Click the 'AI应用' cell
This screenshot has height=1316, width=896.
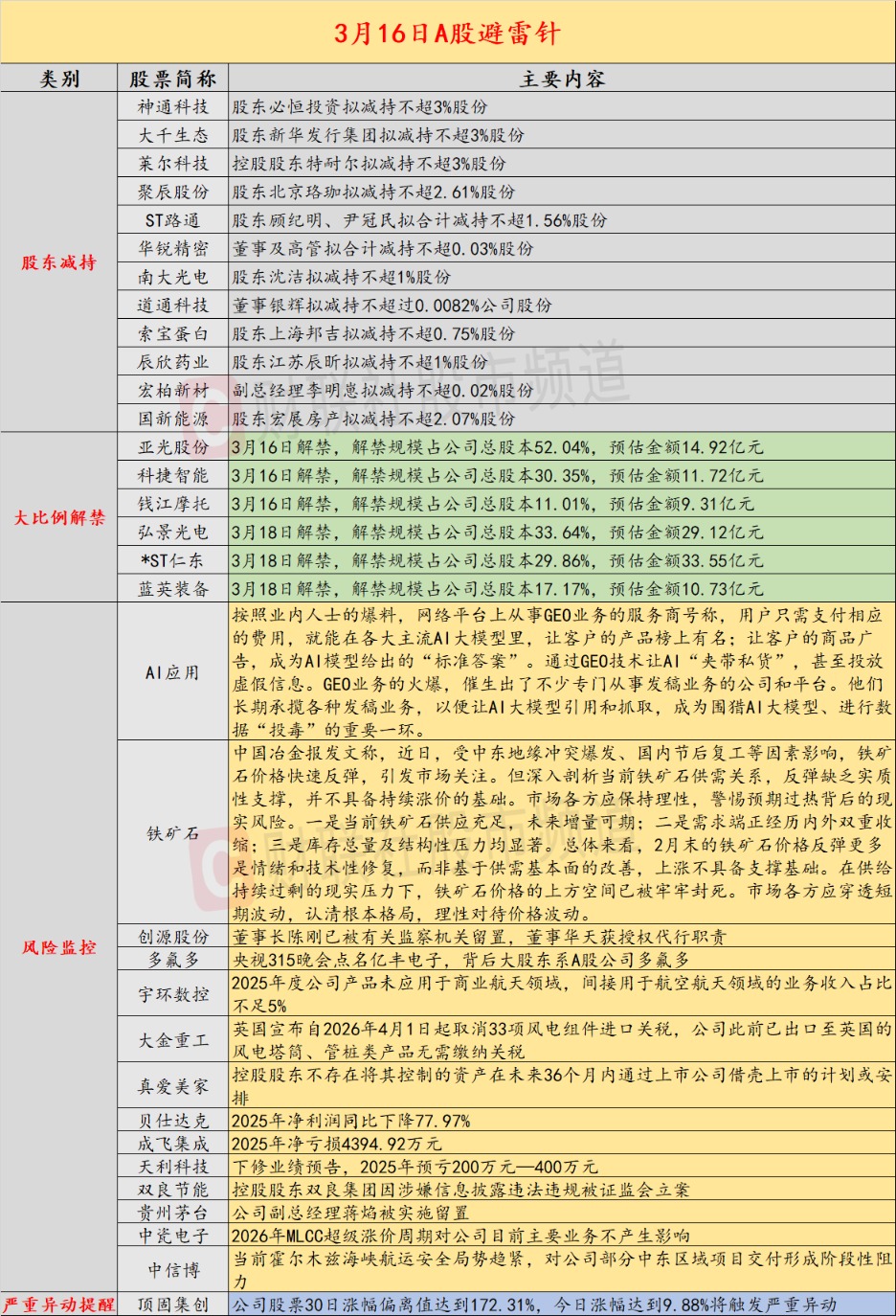[x=172, y=671]
